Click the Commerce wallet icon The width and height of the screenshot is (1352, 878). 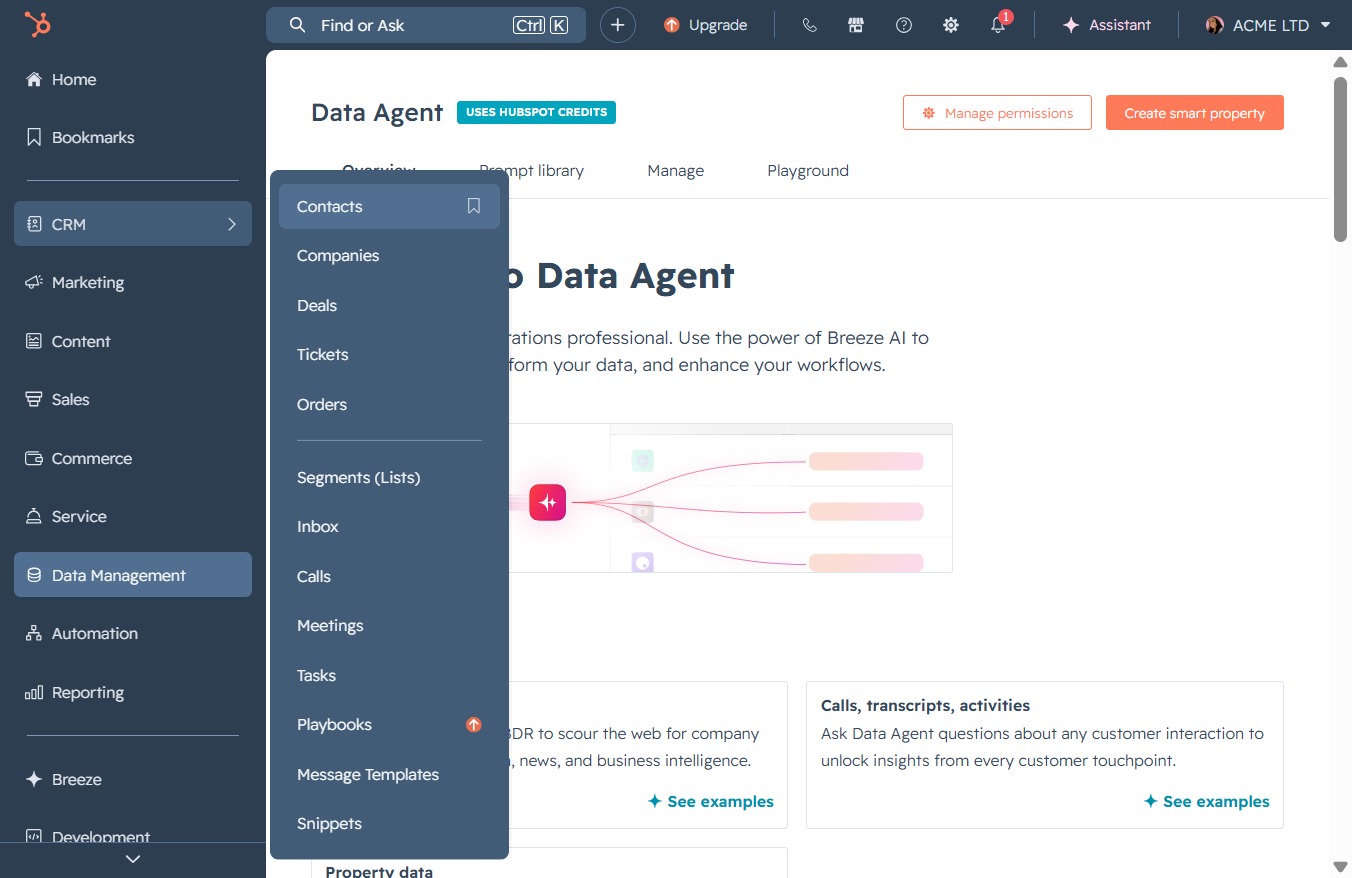34,458
